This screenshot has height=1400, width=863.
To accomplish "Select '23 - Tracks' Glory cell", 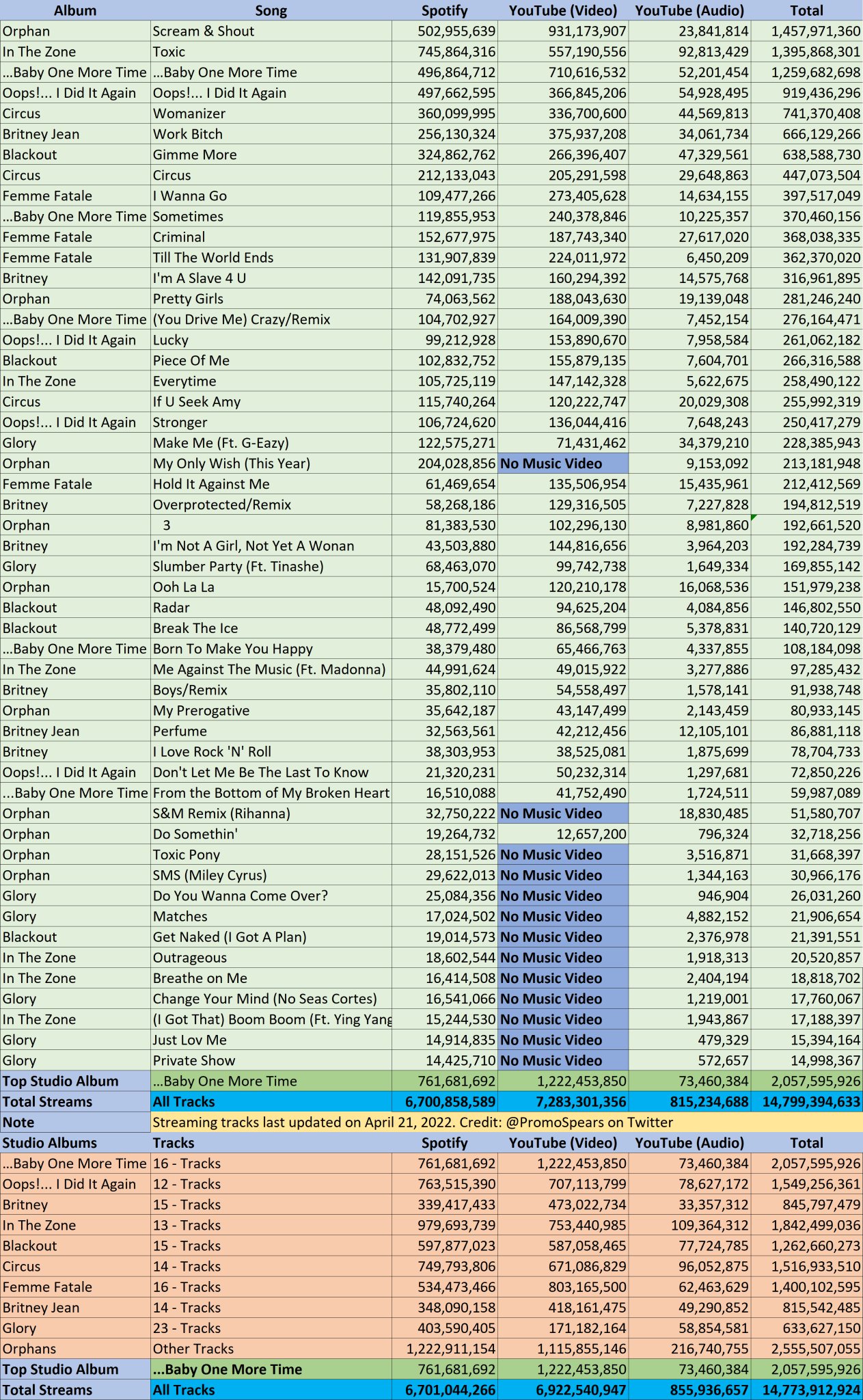I will [x=271, y=1328].
